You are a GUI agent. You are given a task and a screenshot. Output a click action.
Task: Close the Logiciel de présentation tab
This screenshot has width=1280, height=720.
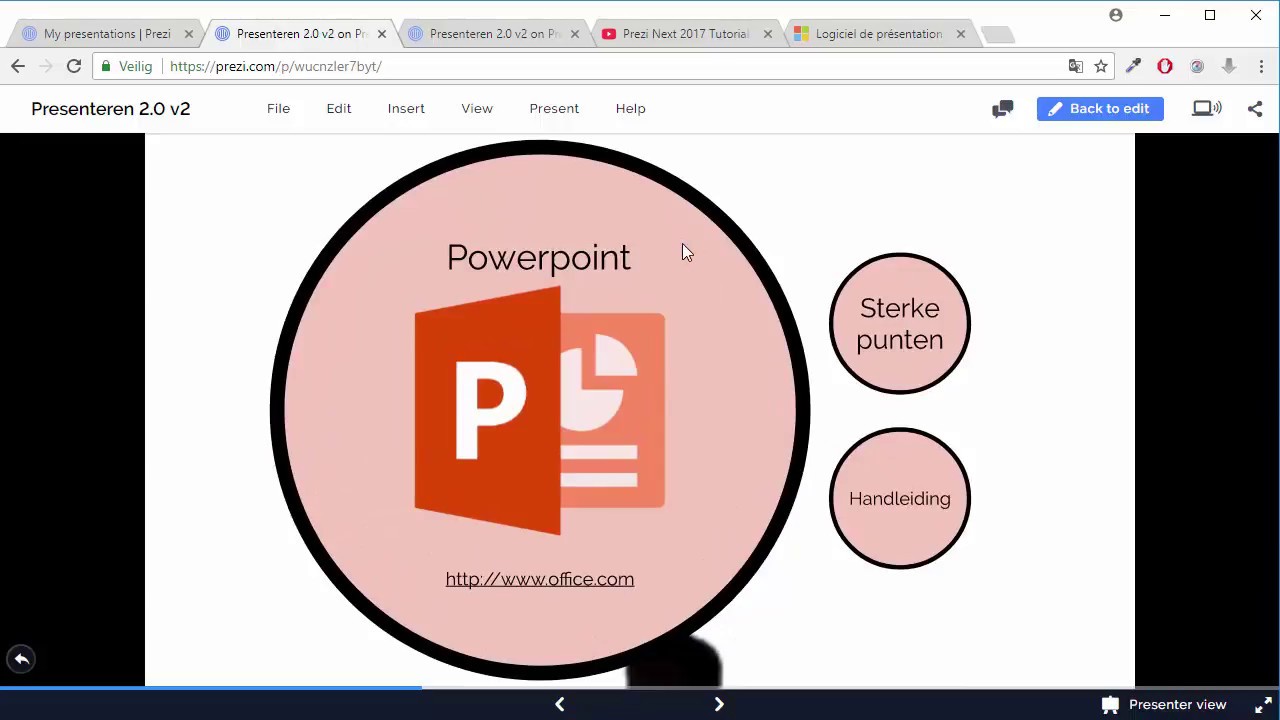tap(961, 34)
